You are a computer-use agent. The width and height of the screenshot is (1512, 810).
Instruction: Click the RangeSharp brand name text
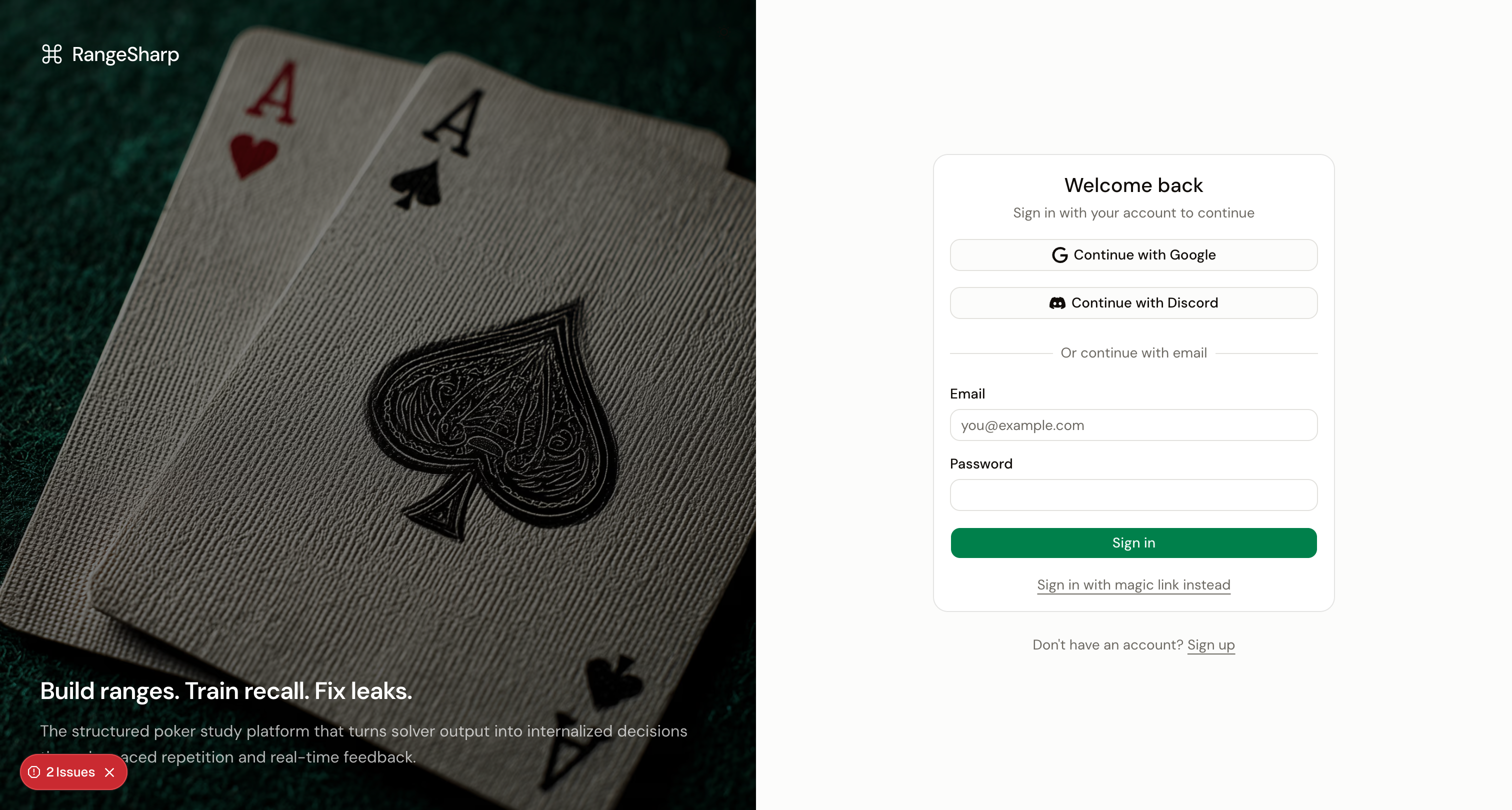point(125,54)
